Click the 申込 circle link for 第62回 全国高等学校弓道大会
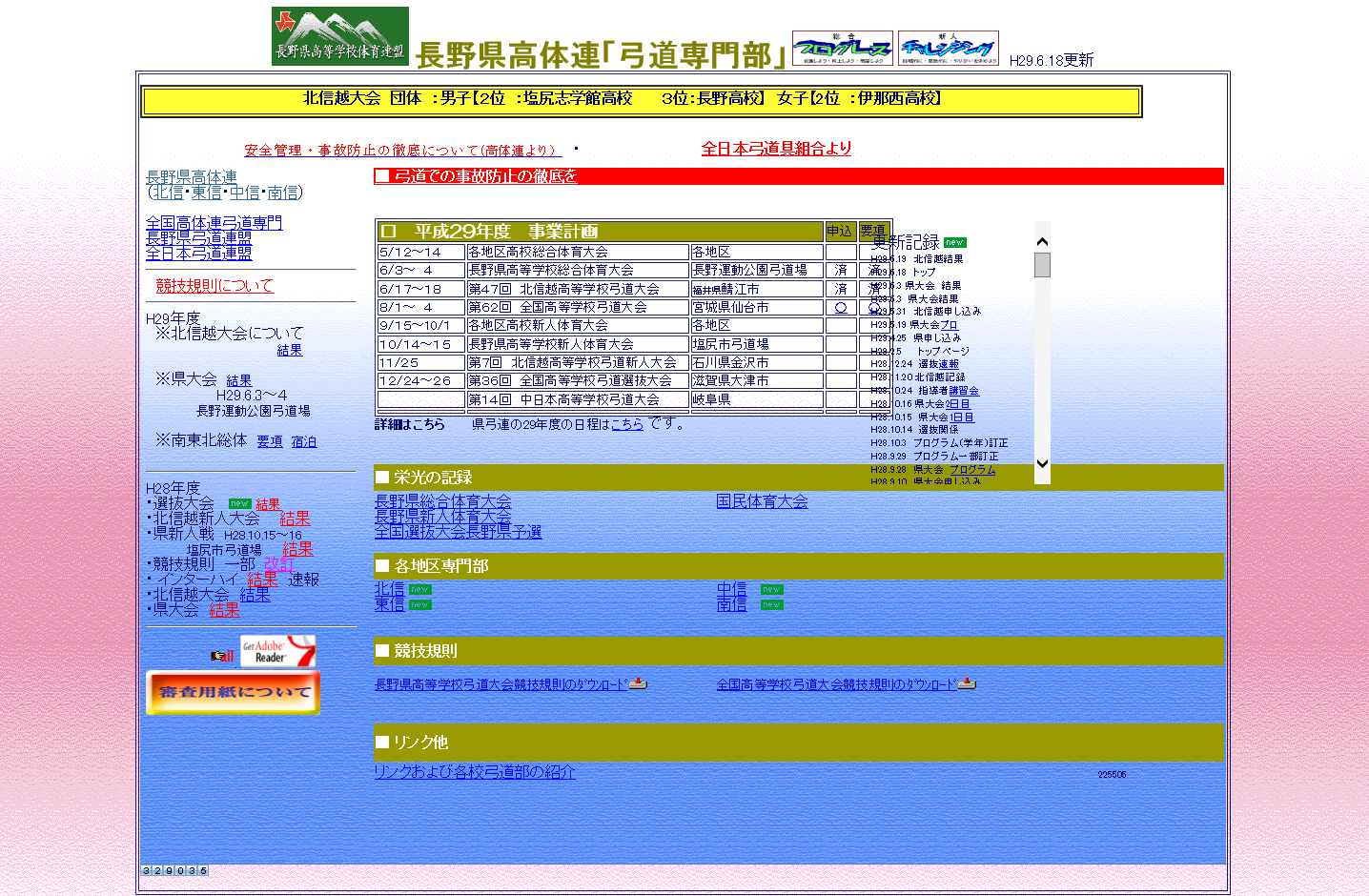 (x=840, y=308)
